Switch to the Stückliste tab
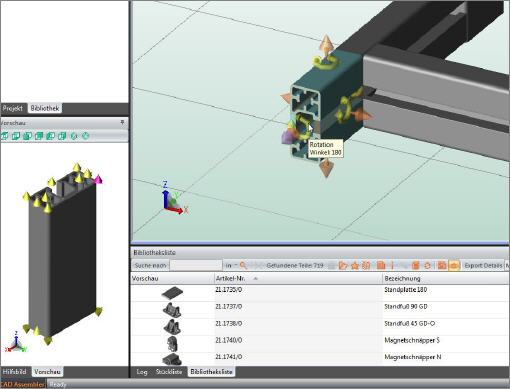510x389 pixels. click(169, 372)
